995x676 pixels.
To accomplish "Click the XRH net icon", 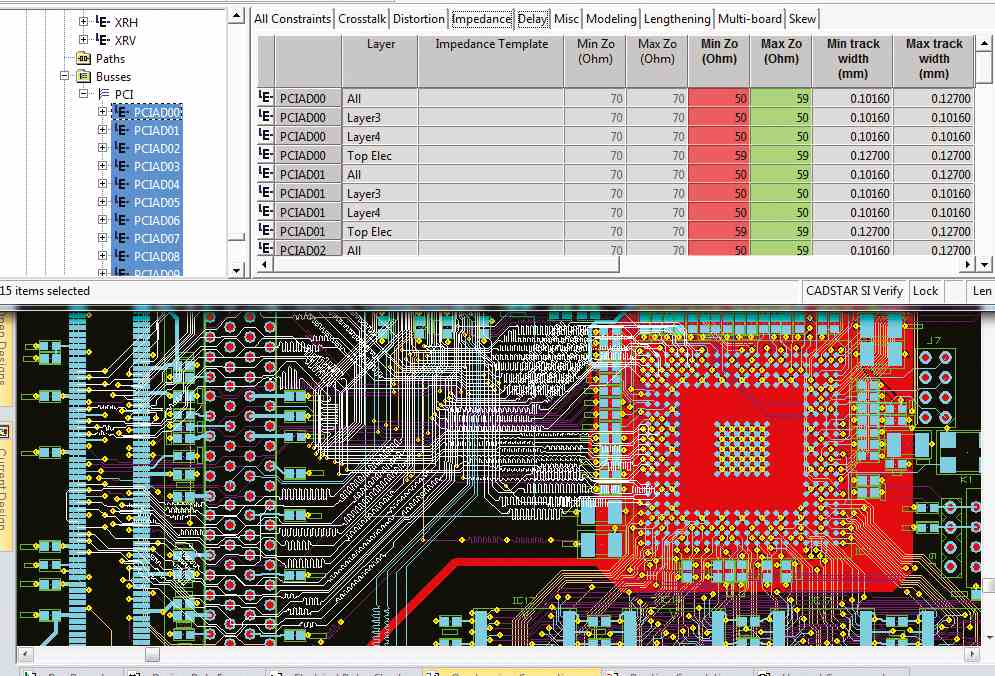I will [103, 22].
